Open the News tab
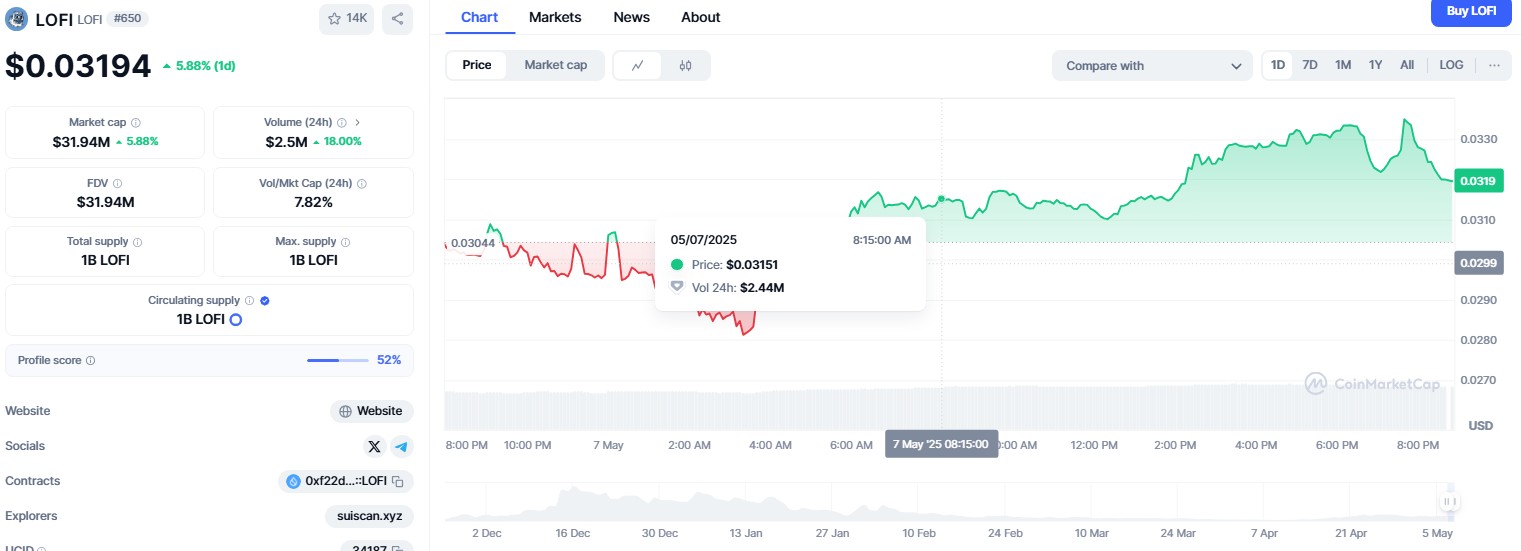This screenshot has width=1521, height=551. (x=631, y=17)
